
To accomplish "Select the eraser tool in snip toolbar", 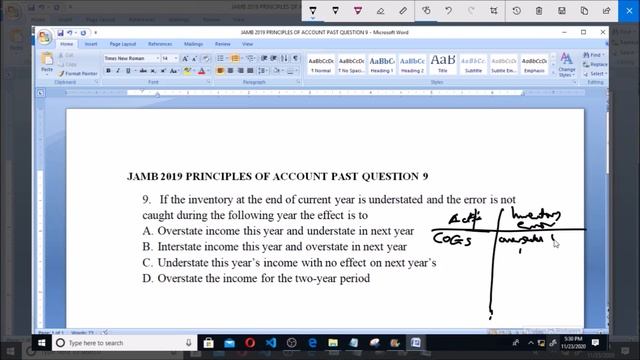I will pos(380,11).
